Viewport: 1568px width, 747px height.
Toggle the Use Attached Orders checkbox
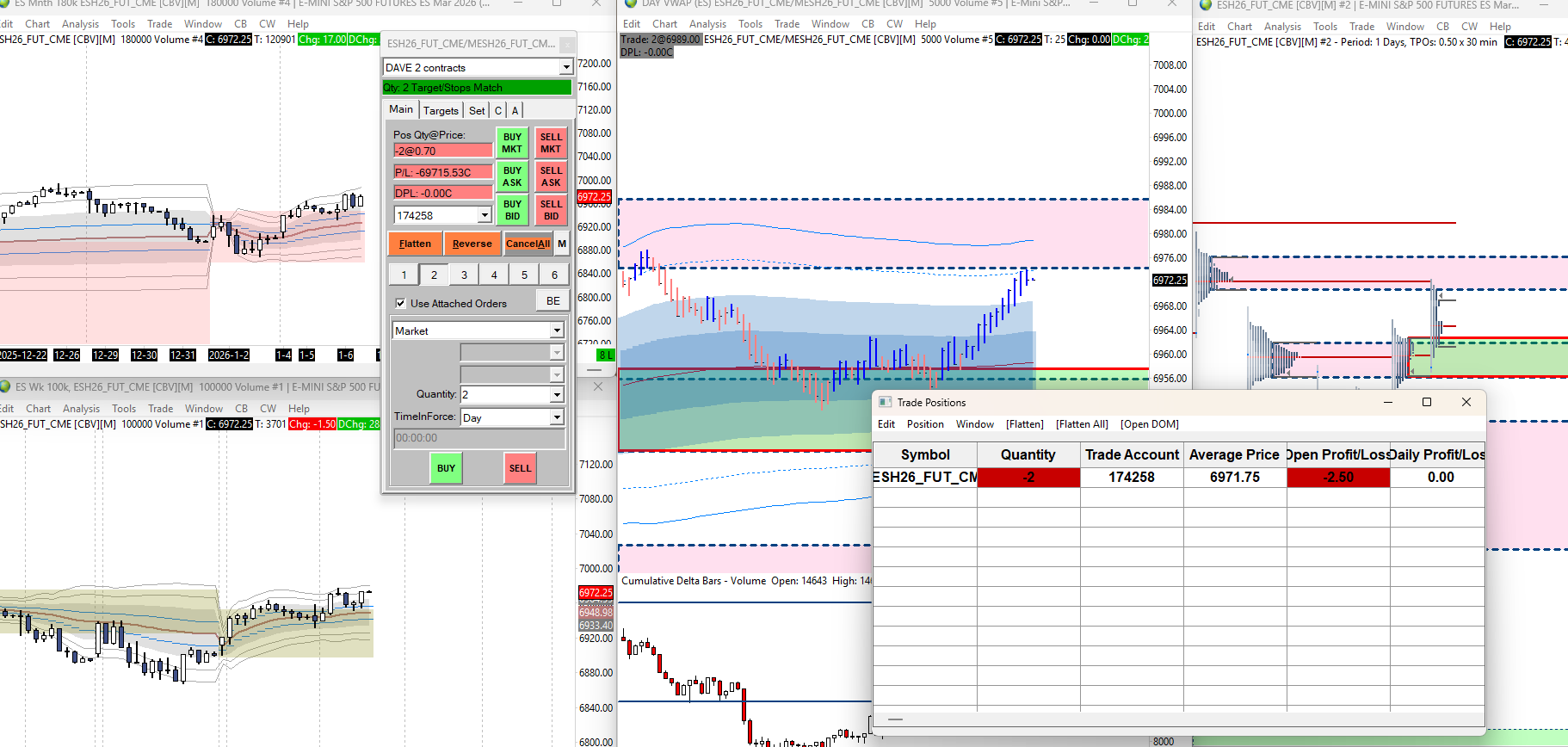coord(400,303)
